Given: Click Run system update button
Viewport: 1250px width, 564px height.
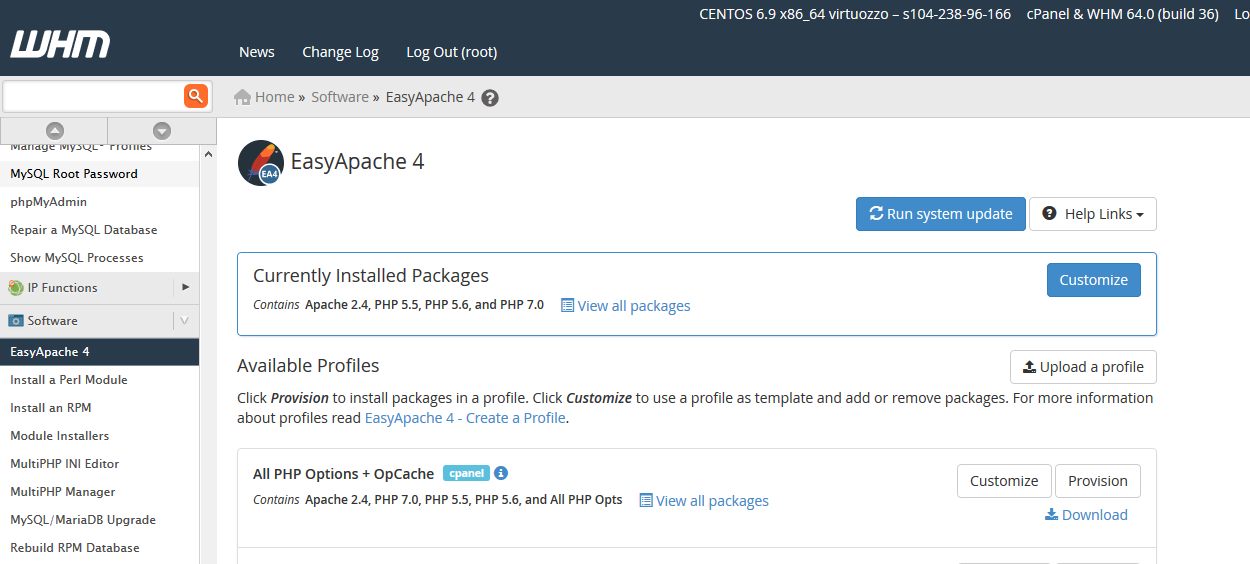Looking at the screenshot, I should 941,214.
